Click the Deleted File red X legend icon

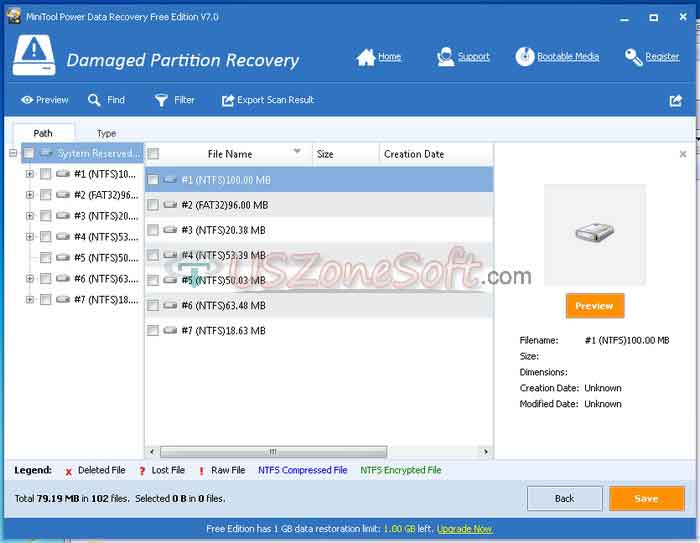[68, 472]
